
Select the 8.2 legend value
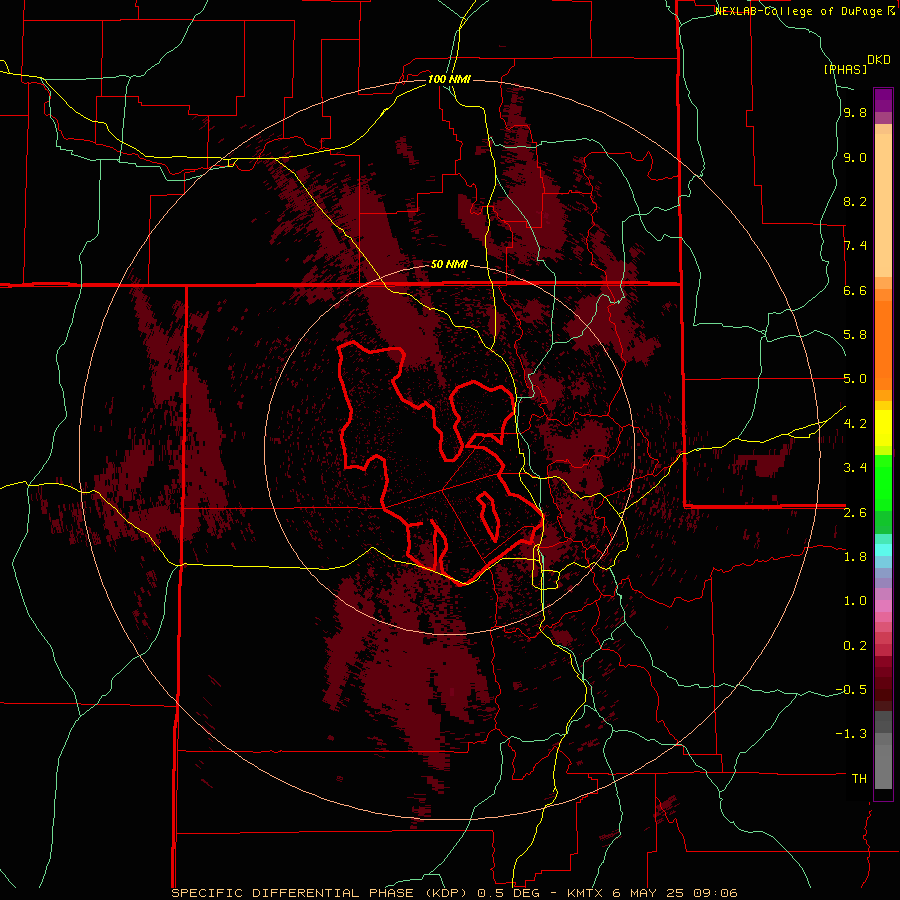(855, 201)
